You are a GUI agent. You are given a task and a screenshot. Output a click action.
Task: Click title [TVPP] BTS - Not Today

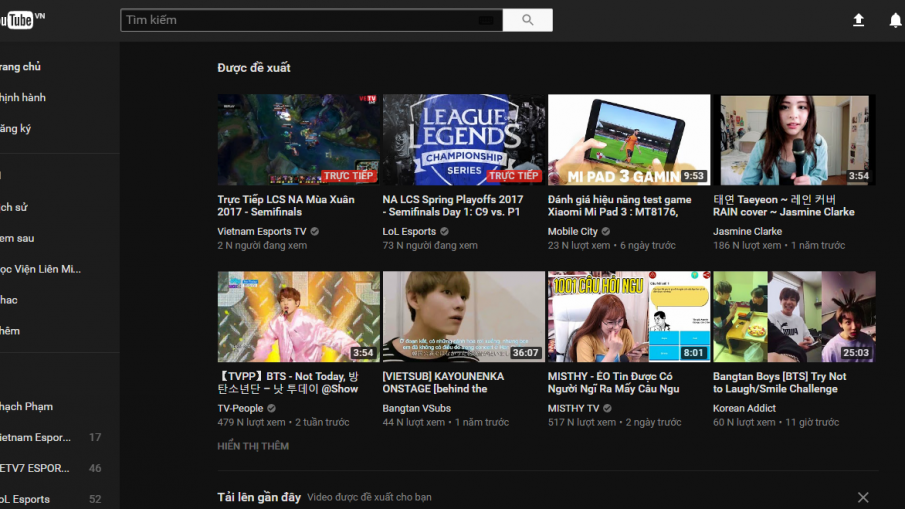pyautogui.click(x=288, y=383)
